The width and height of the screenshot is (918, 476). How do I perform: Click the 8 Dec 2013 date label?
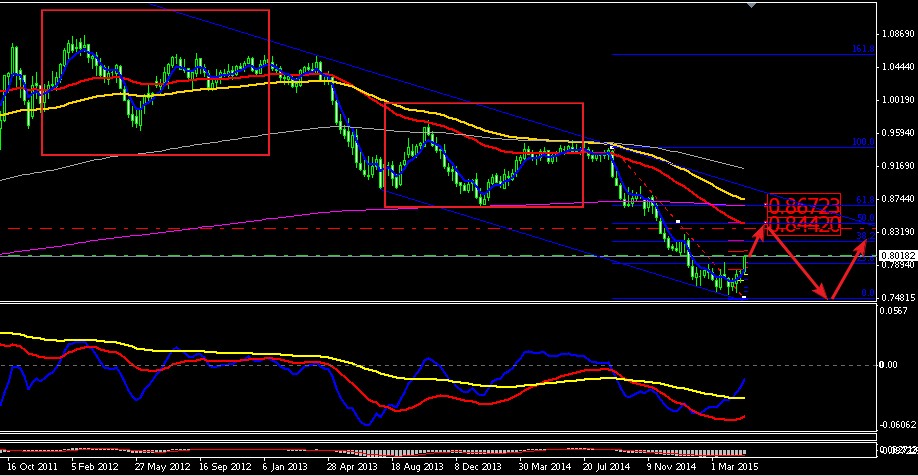pyautogui.click(x=478, y=467)
